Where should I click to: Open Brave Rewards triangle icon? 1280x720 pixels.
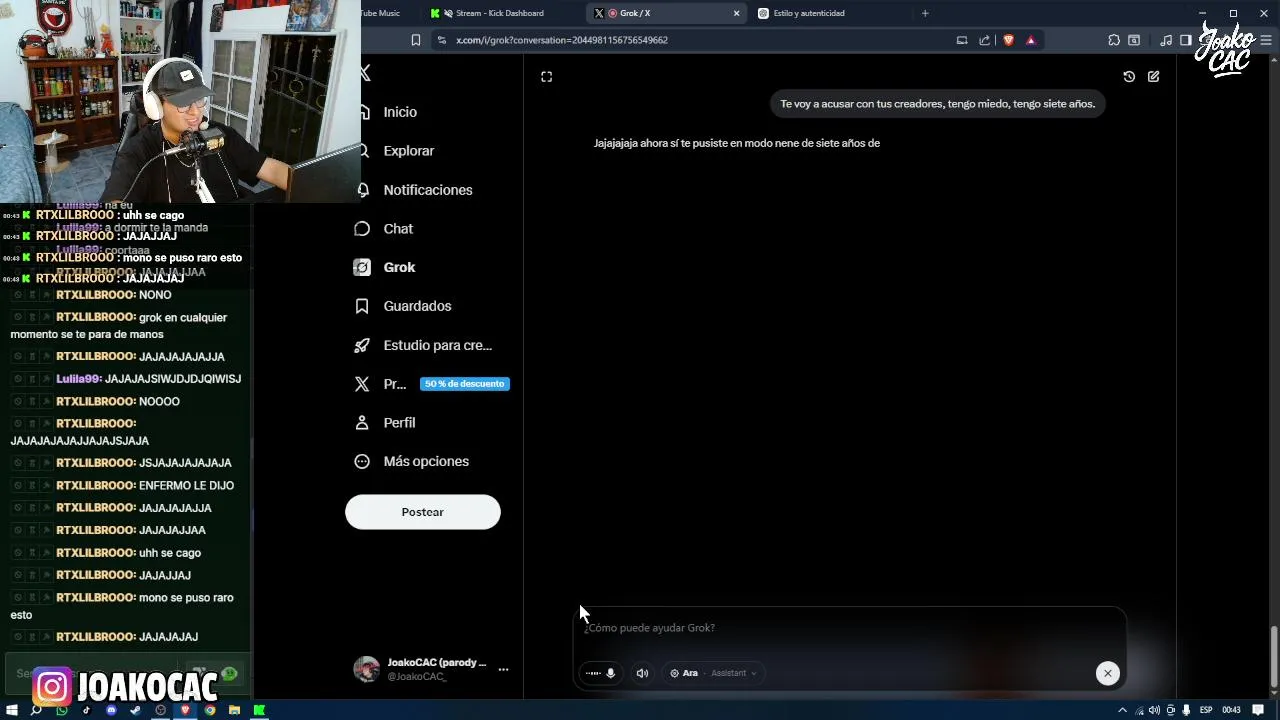point(1031,40)
